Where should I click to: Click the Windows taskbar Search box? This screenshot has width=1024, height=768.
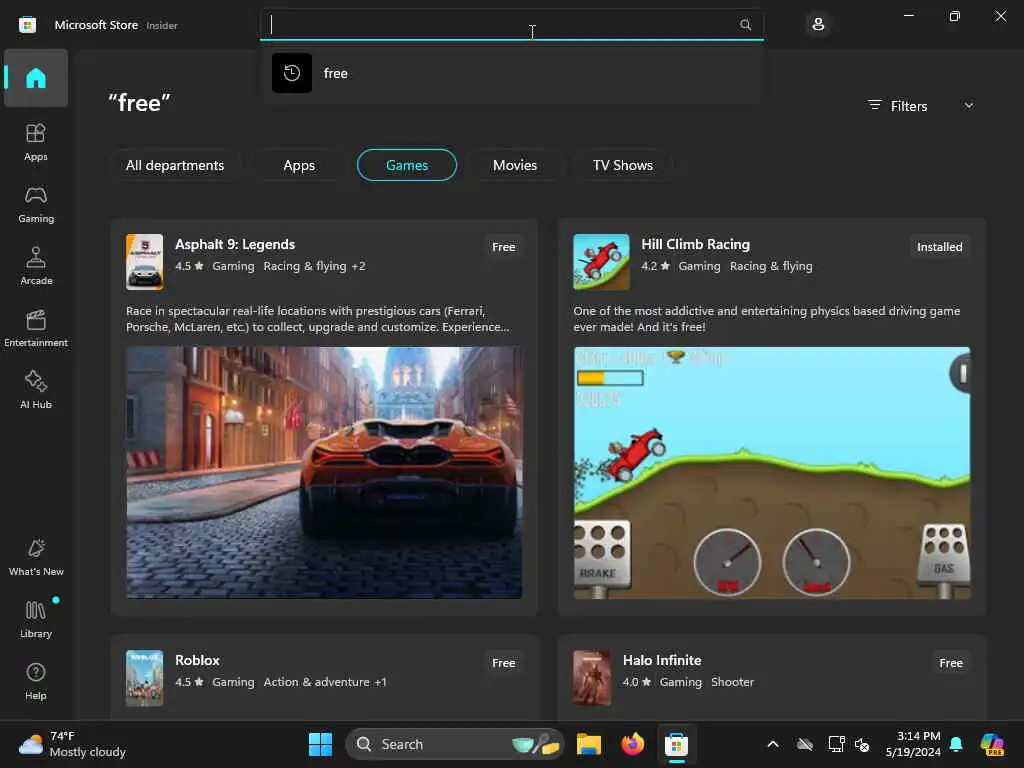pyautogui.click(x=455, y=744)
